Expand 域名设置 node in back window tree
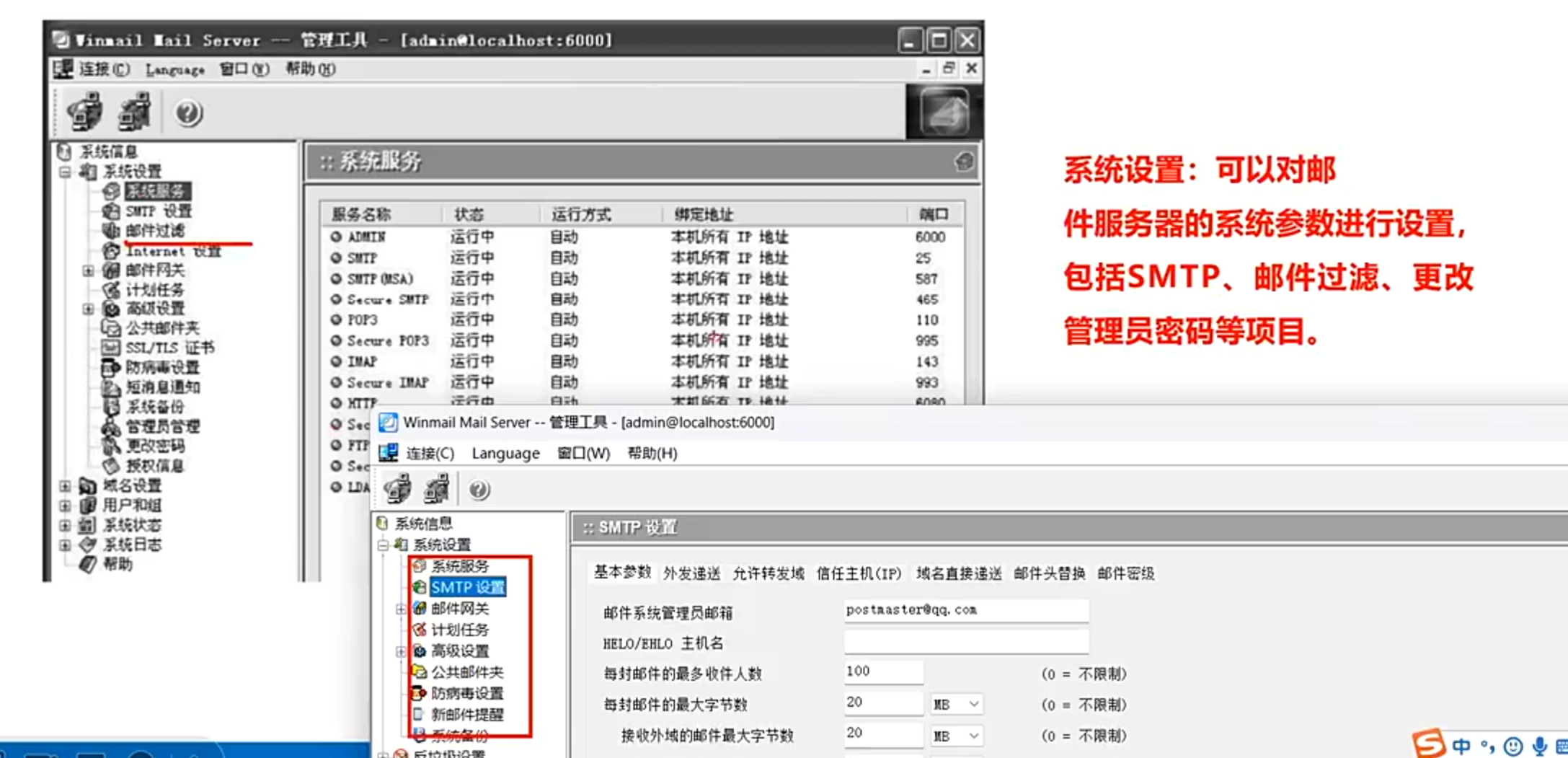This screenshot has height=758, width=1568. pos(66,486)
